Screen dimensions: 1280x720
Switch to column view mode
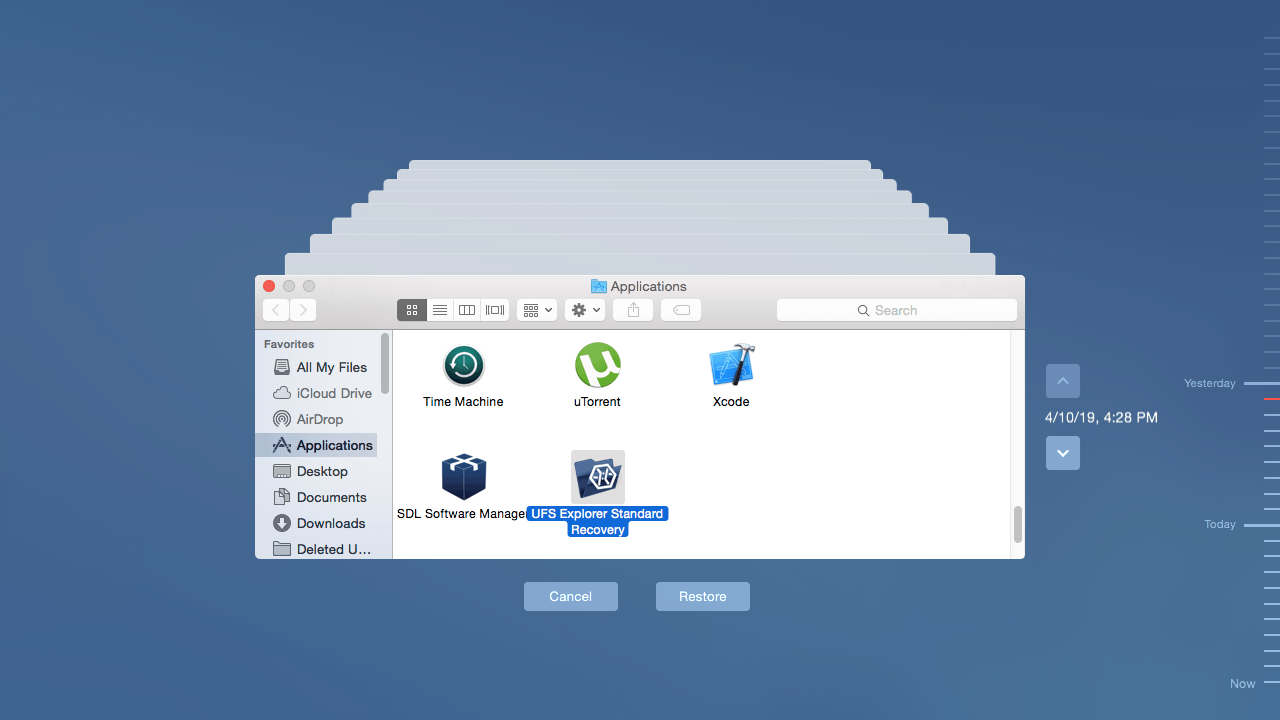pos(466,310)
